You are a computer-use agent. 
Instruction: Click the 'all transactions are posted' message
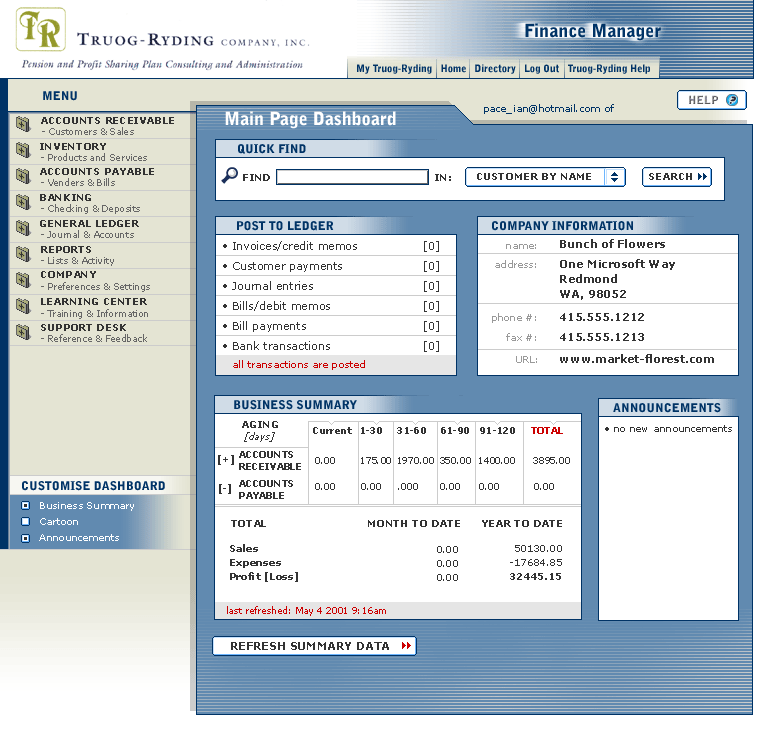[299, 364]
